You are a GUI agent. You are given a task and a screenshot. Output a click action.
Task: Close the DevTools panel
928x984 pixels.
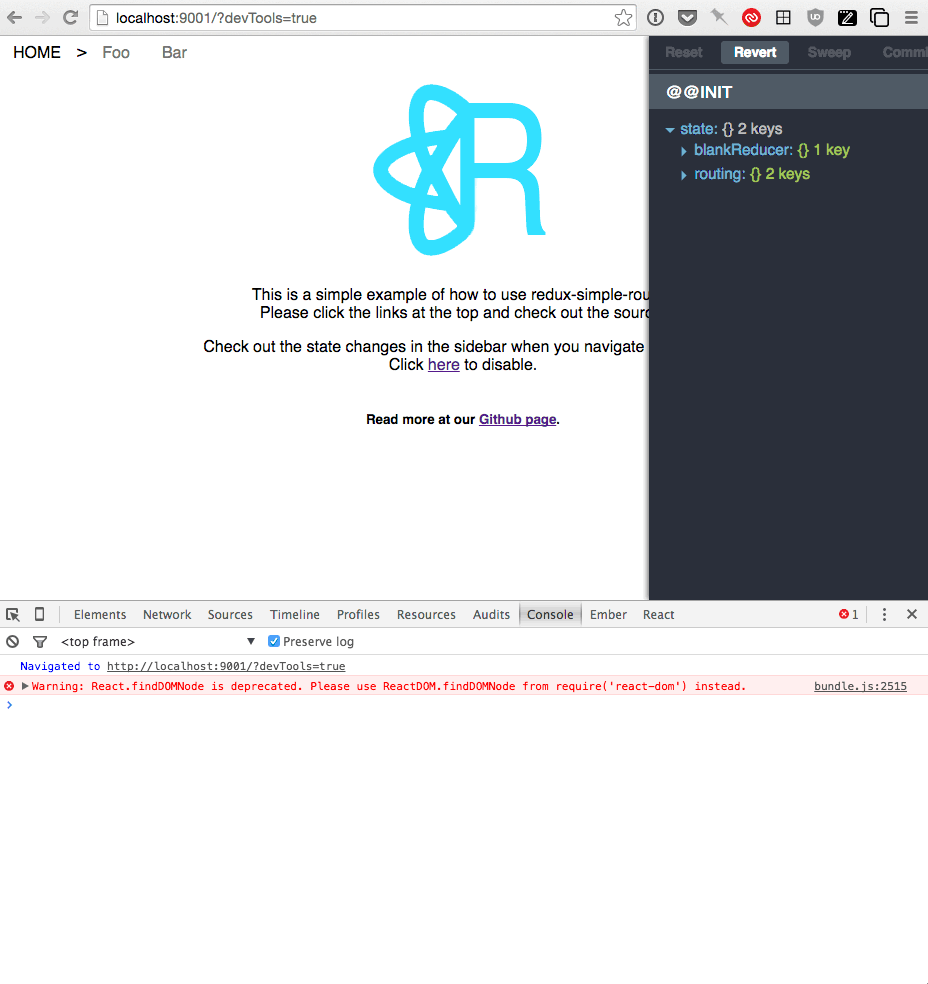pyautogui.click(x=912, y=614)
